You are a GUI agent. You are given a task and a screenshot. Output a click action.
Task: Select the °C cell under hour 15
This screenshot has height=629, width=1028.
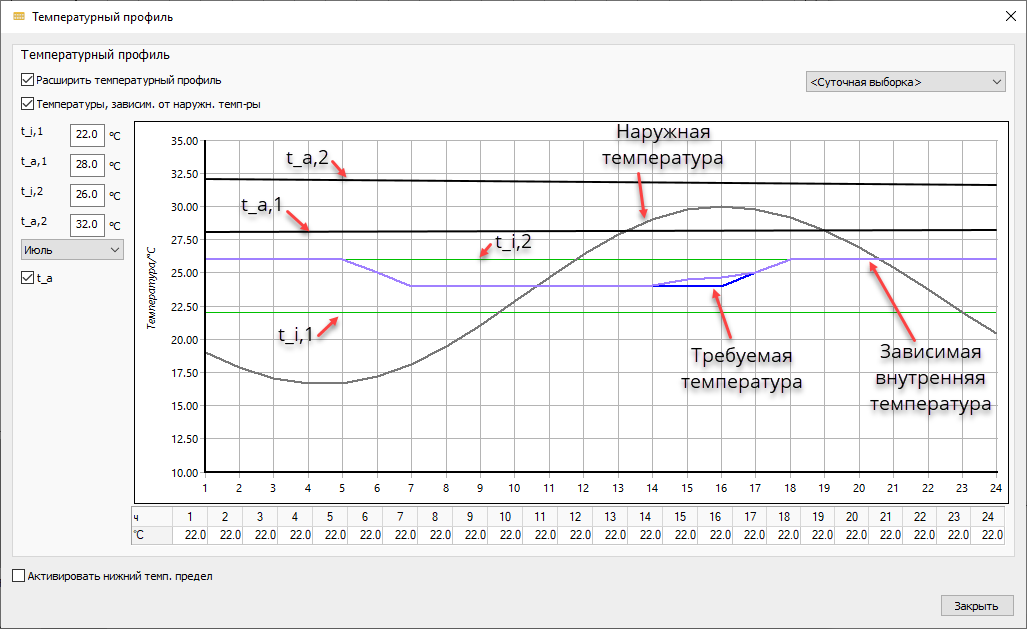tap(681, 535)
